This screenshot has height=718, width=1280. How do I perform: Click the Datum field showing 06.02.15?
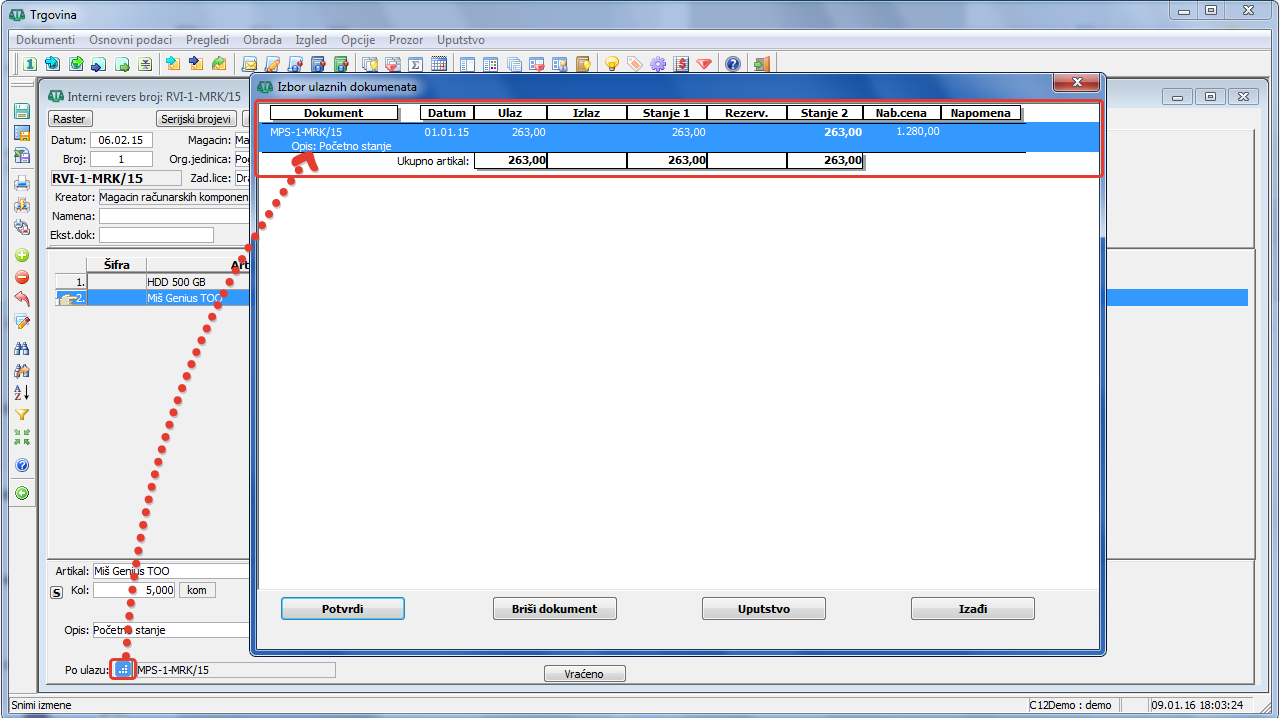pyautogui.click(x=120, y=141)
